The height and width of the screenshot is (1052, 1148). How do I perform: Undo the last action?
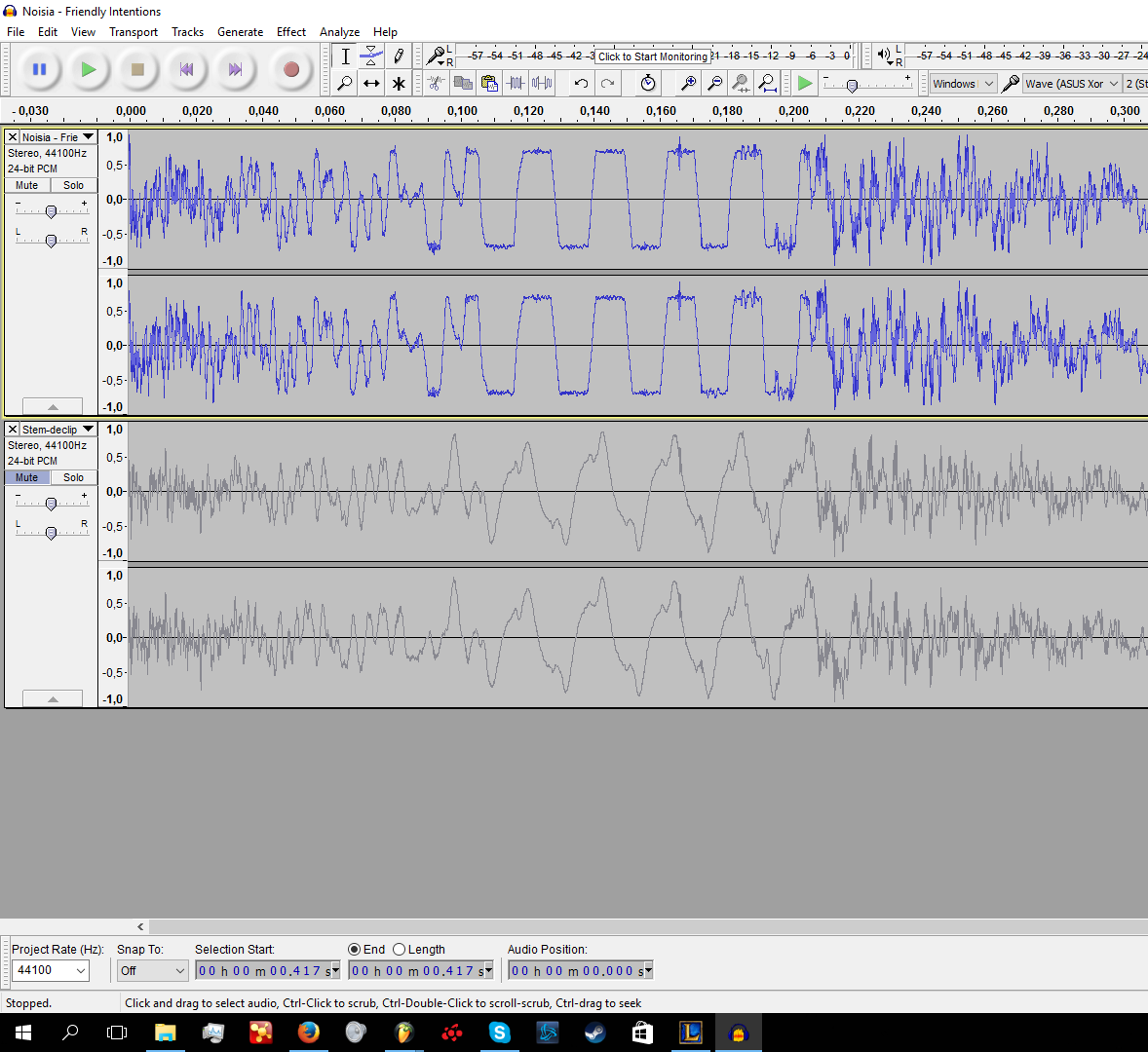point(582,84)
